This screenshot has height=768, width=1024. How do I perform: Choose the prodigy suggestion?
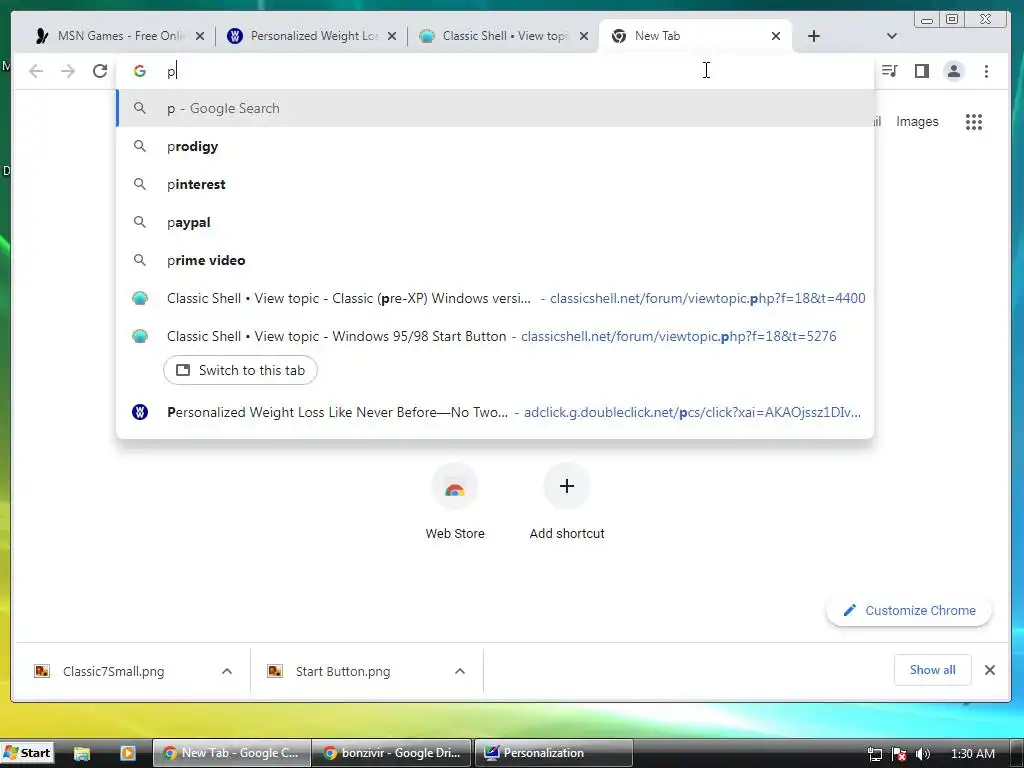coord(495,146)
